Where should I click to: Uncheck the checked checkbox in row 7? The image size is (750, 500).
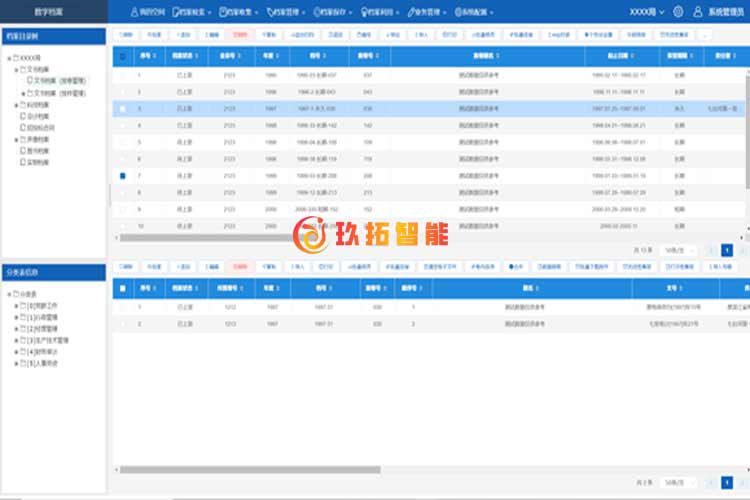pos(123,176)
